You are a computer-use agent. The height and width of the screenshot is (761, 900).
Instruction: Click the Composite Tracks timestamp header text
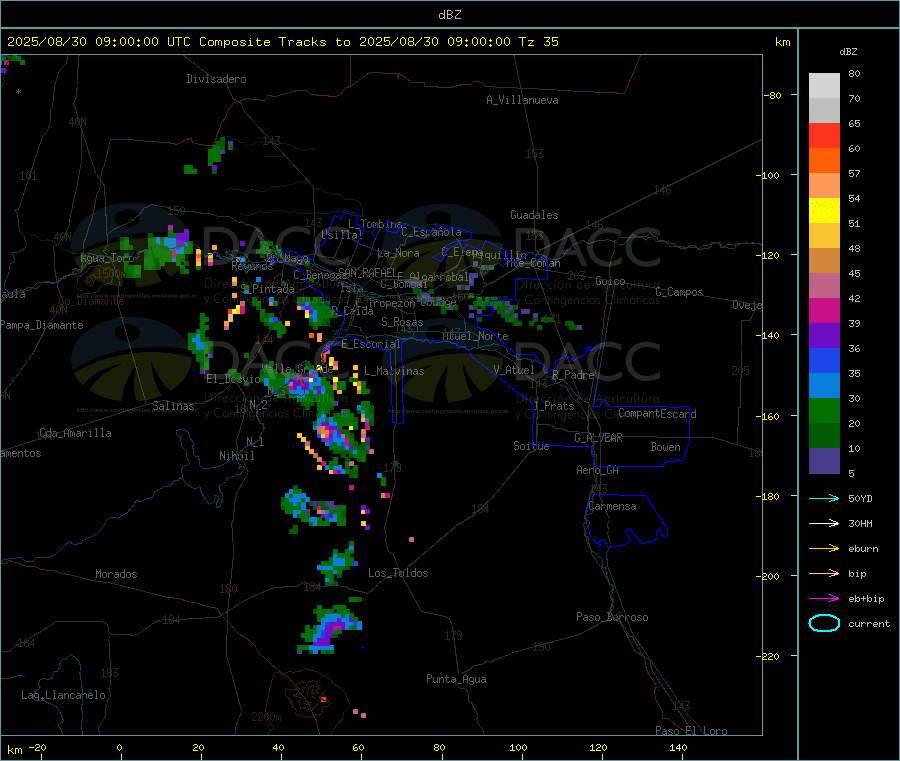coord(282,42)
